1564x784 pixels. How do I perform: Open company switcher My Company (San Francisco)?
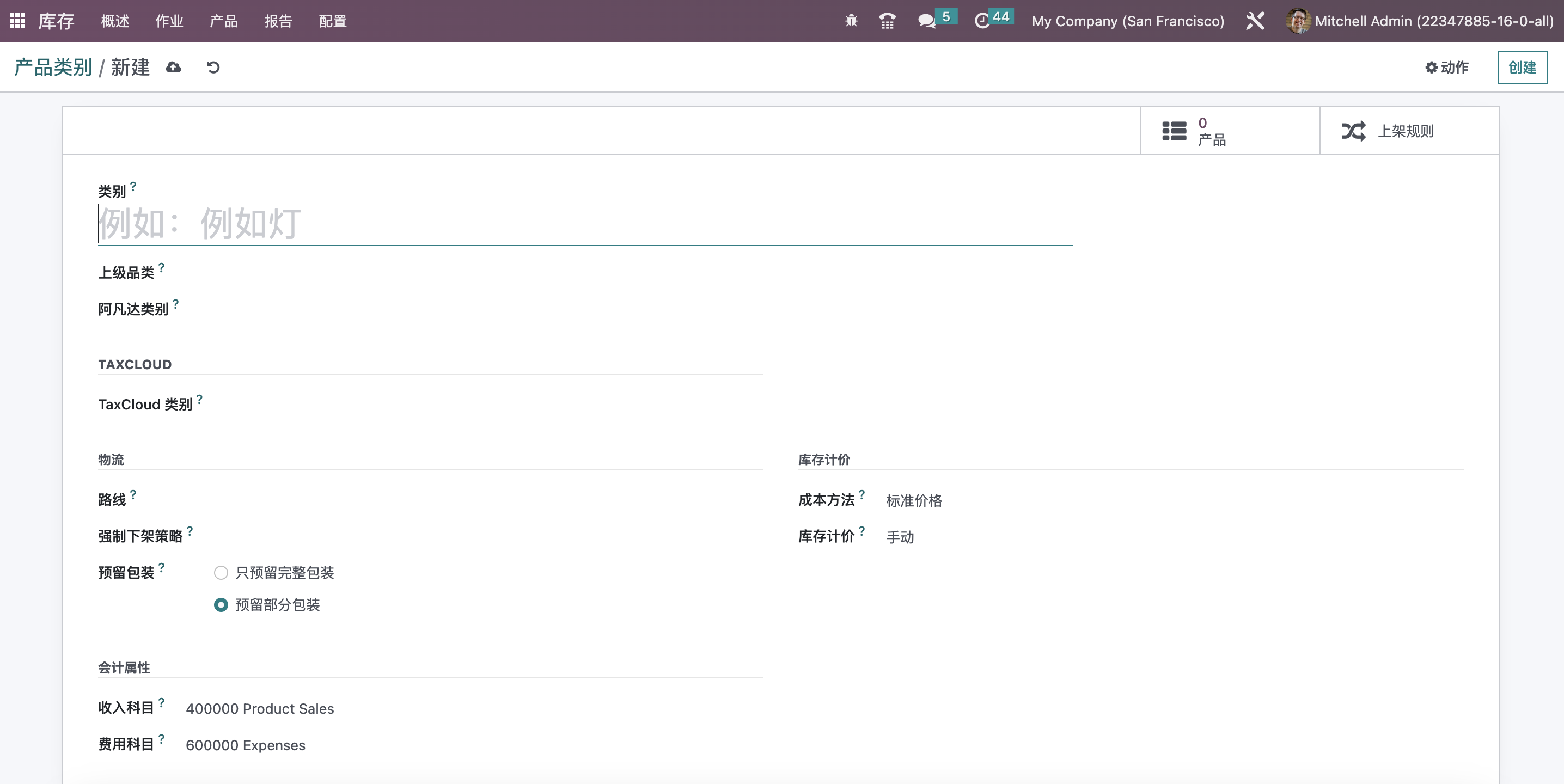[x=1127, y=21]
